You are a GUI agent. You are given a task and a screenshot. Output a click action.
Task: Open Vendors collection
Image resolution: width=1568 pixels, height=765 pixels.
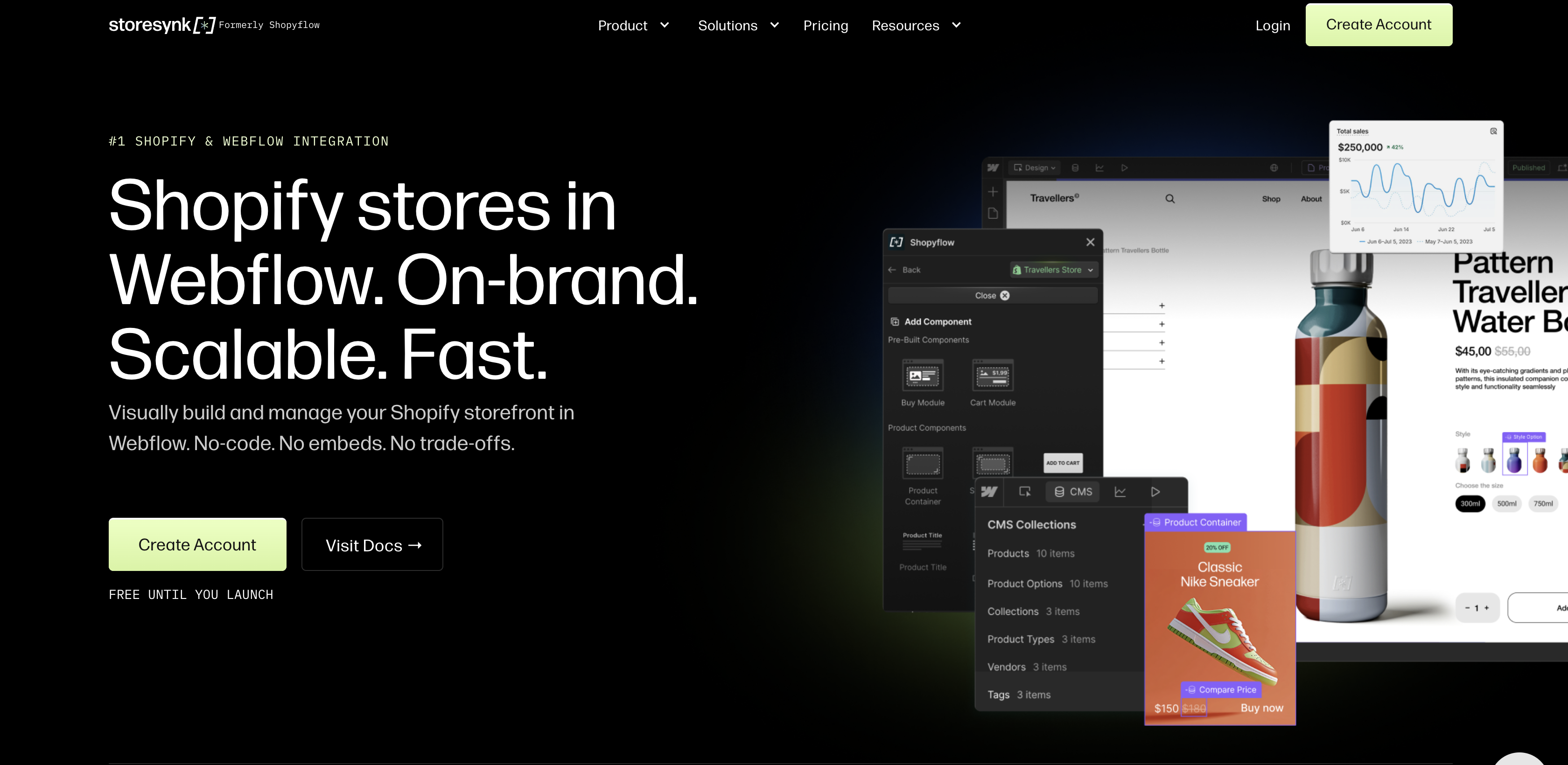[x=1027, y=667]
